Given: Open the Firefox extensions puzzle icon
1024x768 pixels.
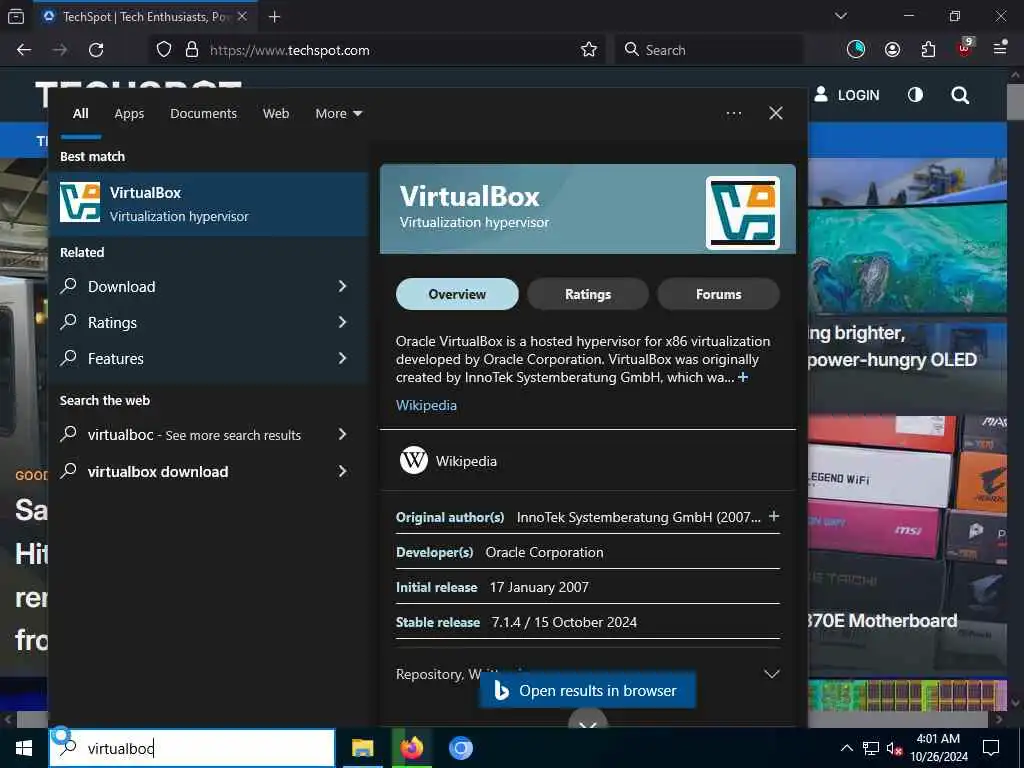Looking at the screenshot, I should [928, 50].
